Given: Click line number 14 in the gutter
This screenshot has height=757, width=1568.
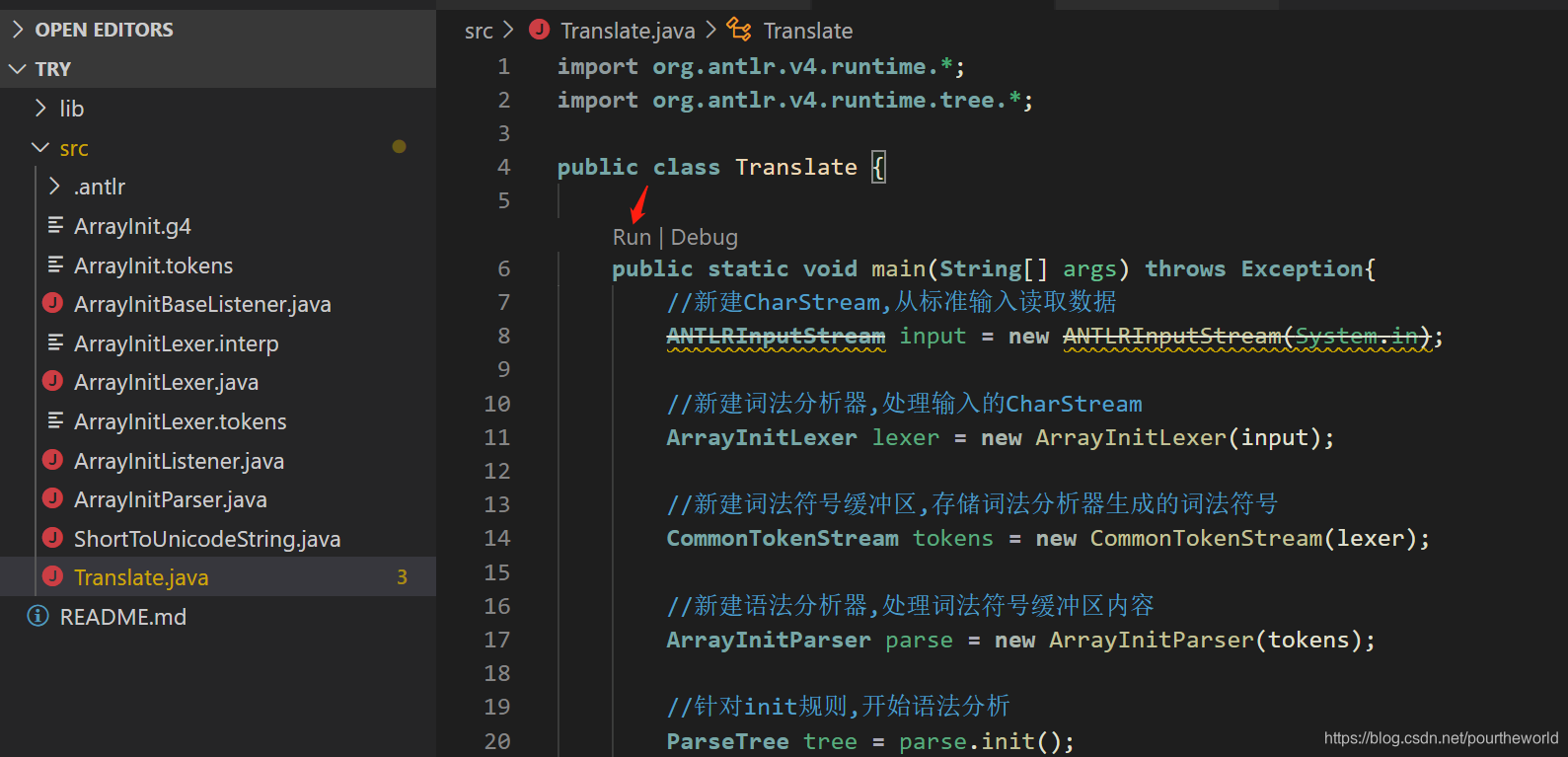Looking at the screenshot, I should pyautogui.click(x=497, y=539).
